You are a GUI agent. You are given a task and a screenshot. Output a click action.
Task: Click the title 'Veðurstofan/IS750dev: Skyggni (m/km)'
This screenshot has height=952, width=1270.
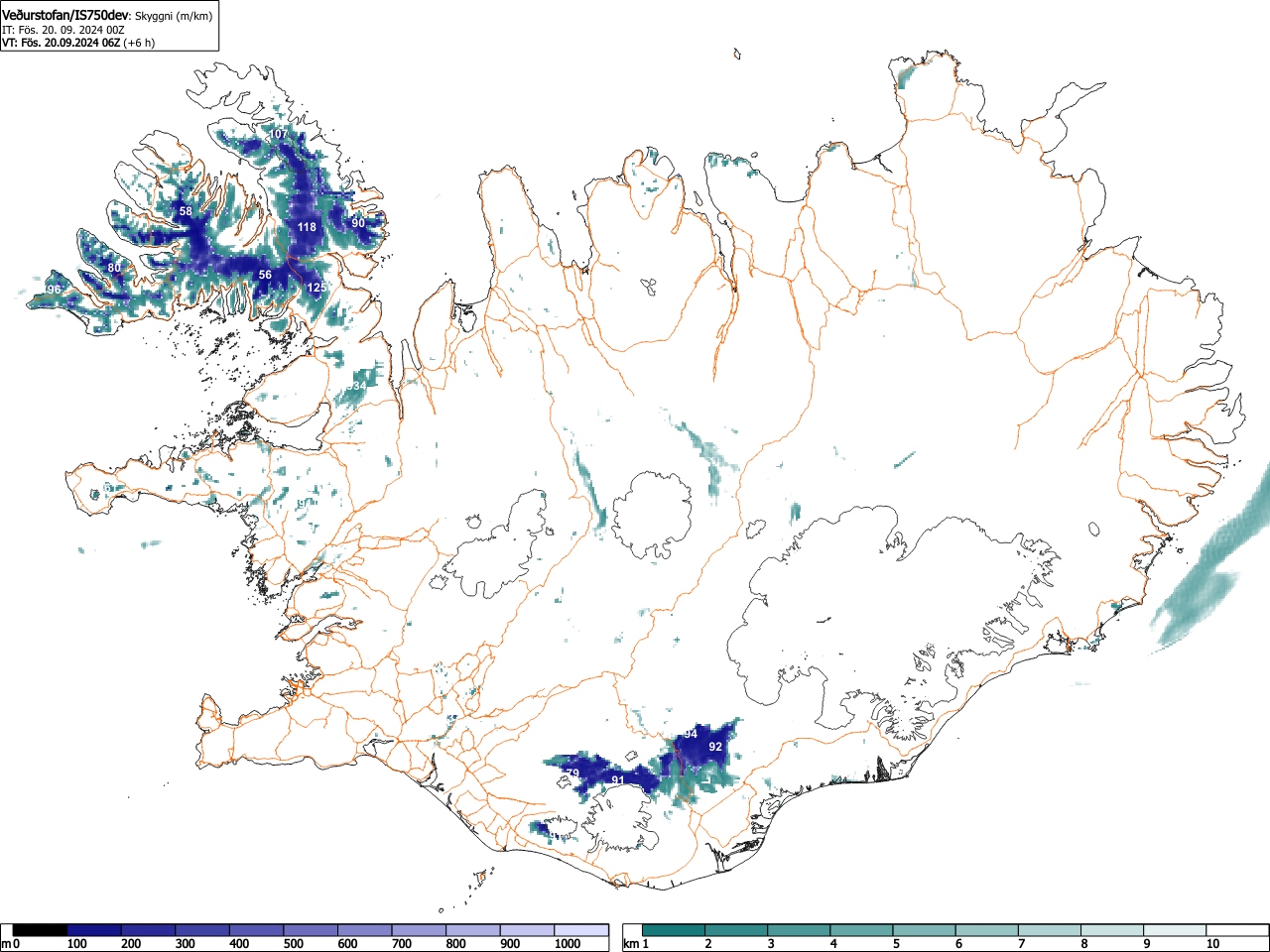107,15
